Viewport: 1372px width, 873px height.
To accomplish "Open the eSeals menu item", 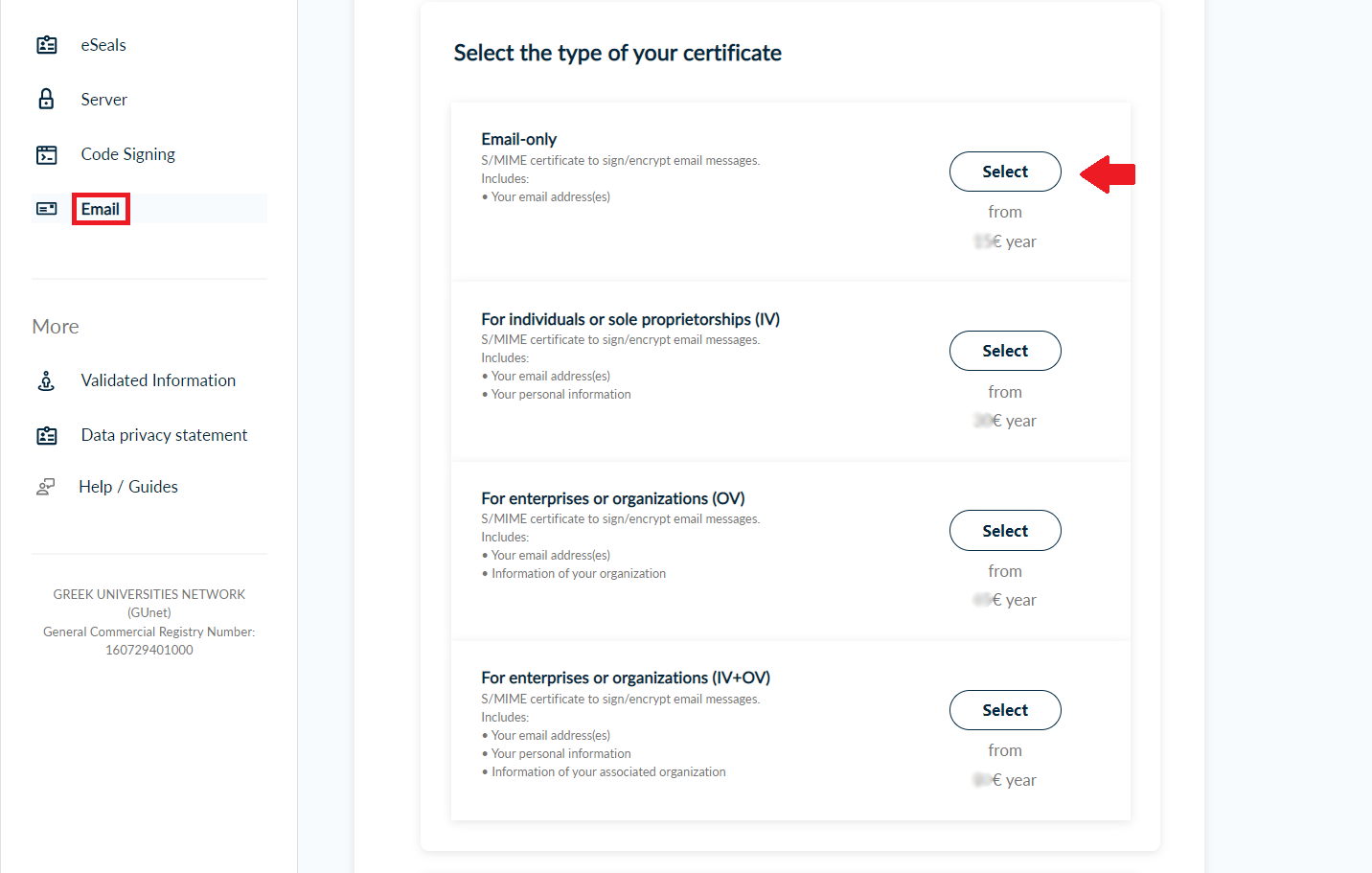I will pyautogui.click(x=103, y=45).
